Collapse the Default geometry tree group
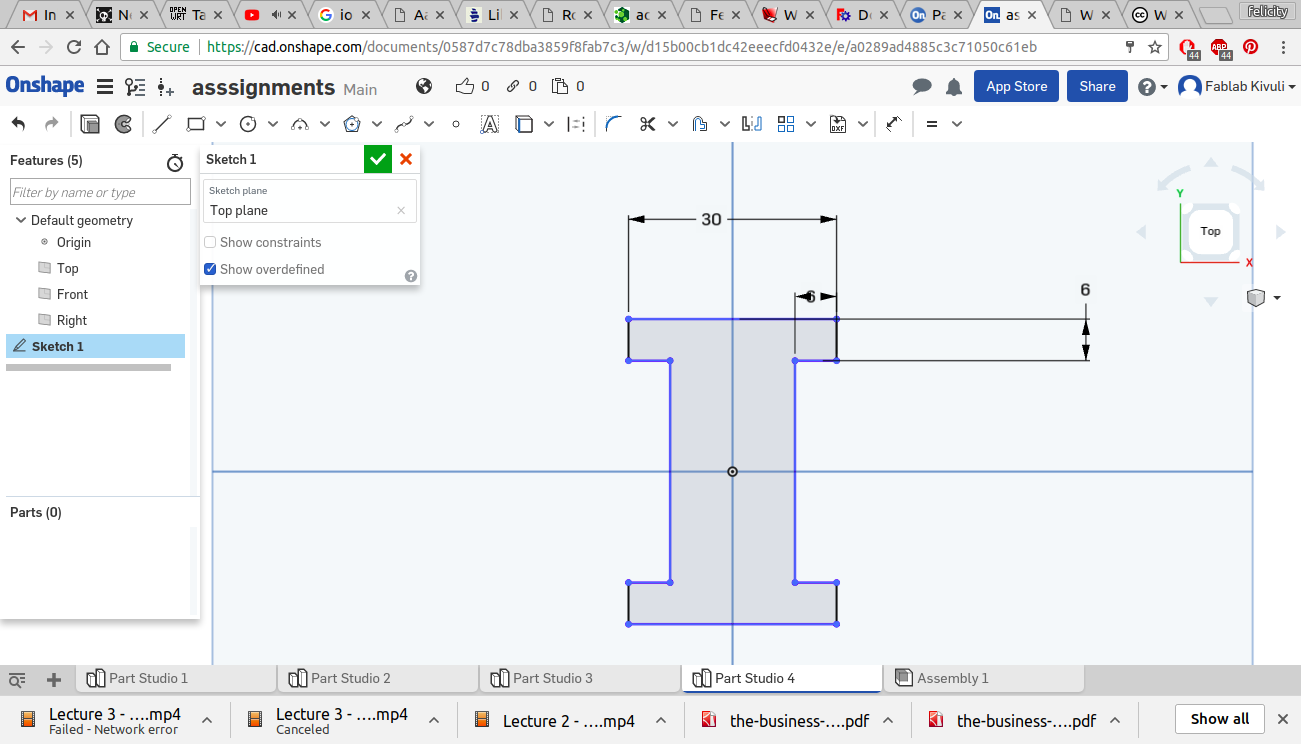This screenshot has width=1301, height=744. click(21, 220)
